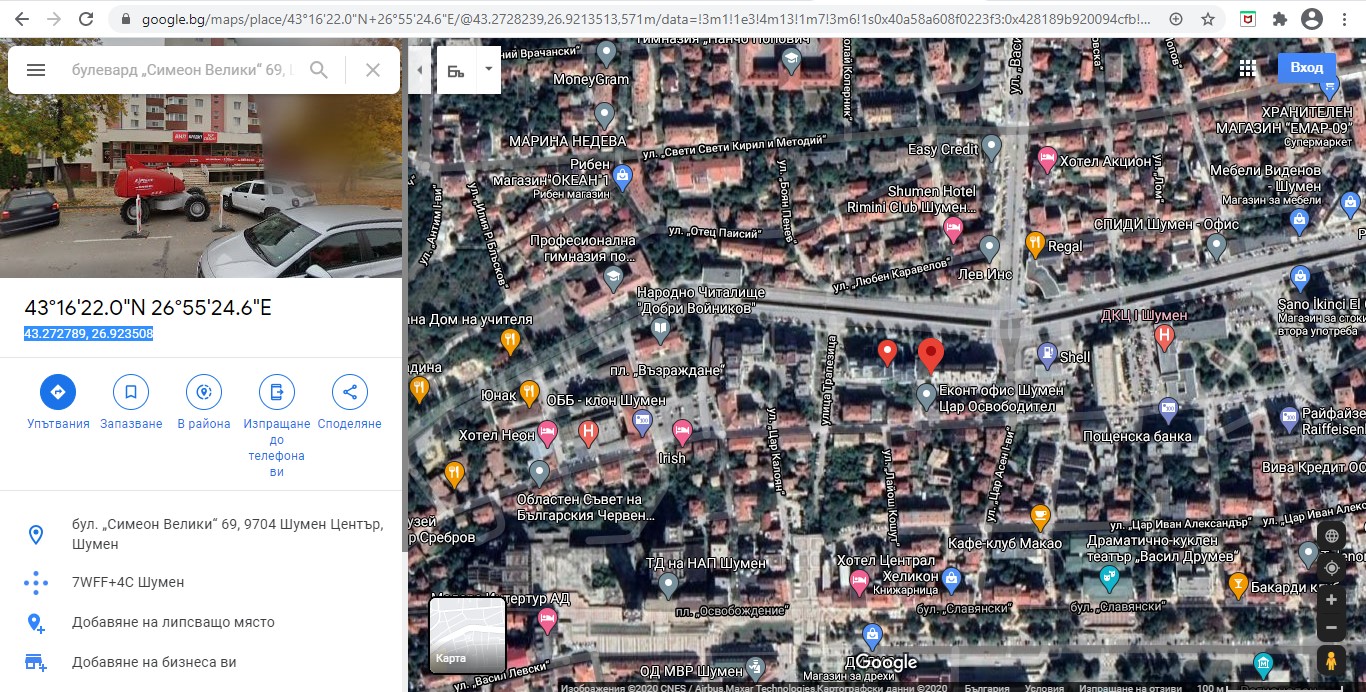The image size is (1366, 692).
Task: Click the search magnifier icon
Action: (319, 70)
